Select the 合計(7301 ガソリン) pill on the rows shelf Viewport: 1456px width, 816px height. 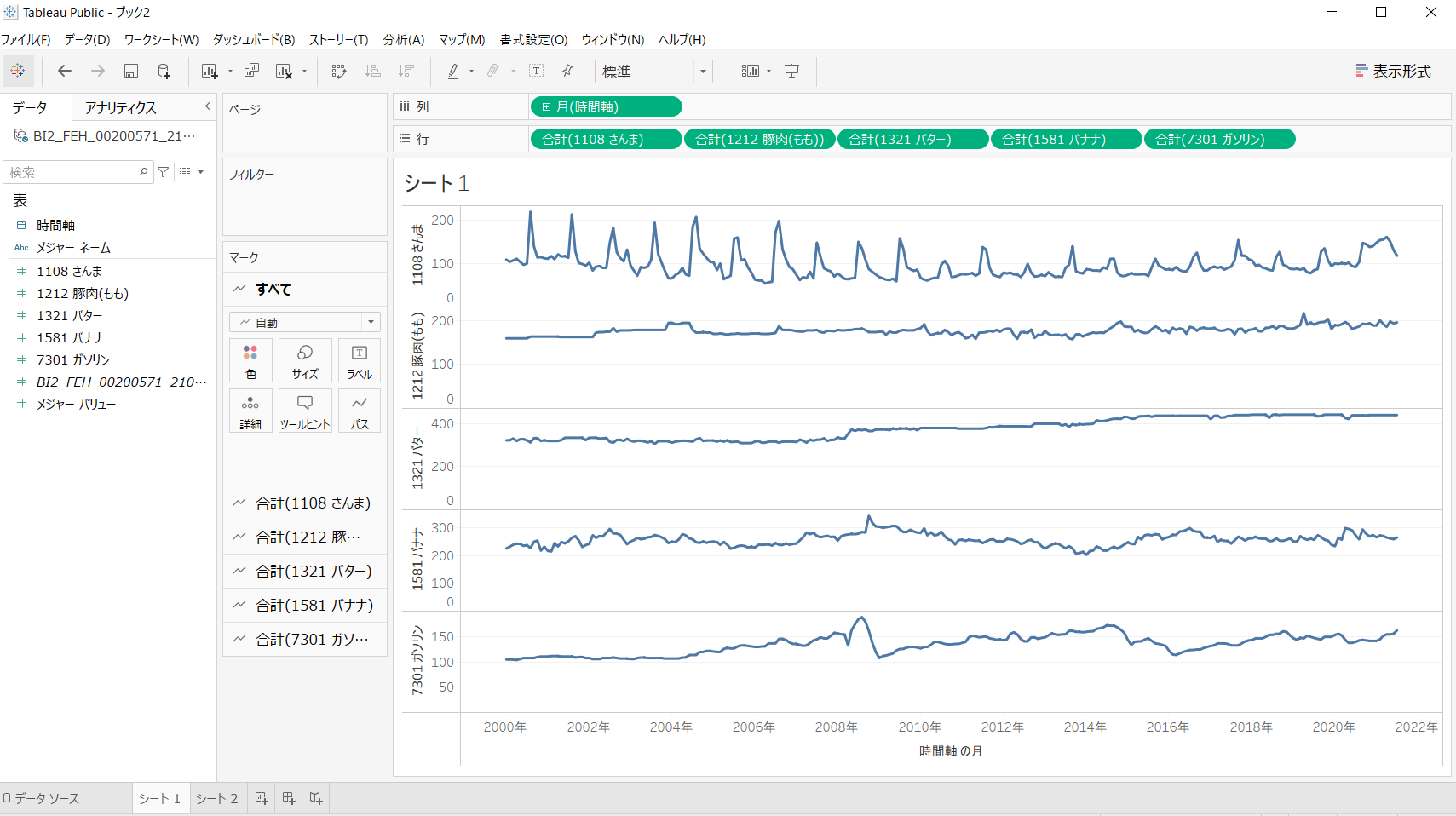pyautogui.click(x=1220, y=140)
